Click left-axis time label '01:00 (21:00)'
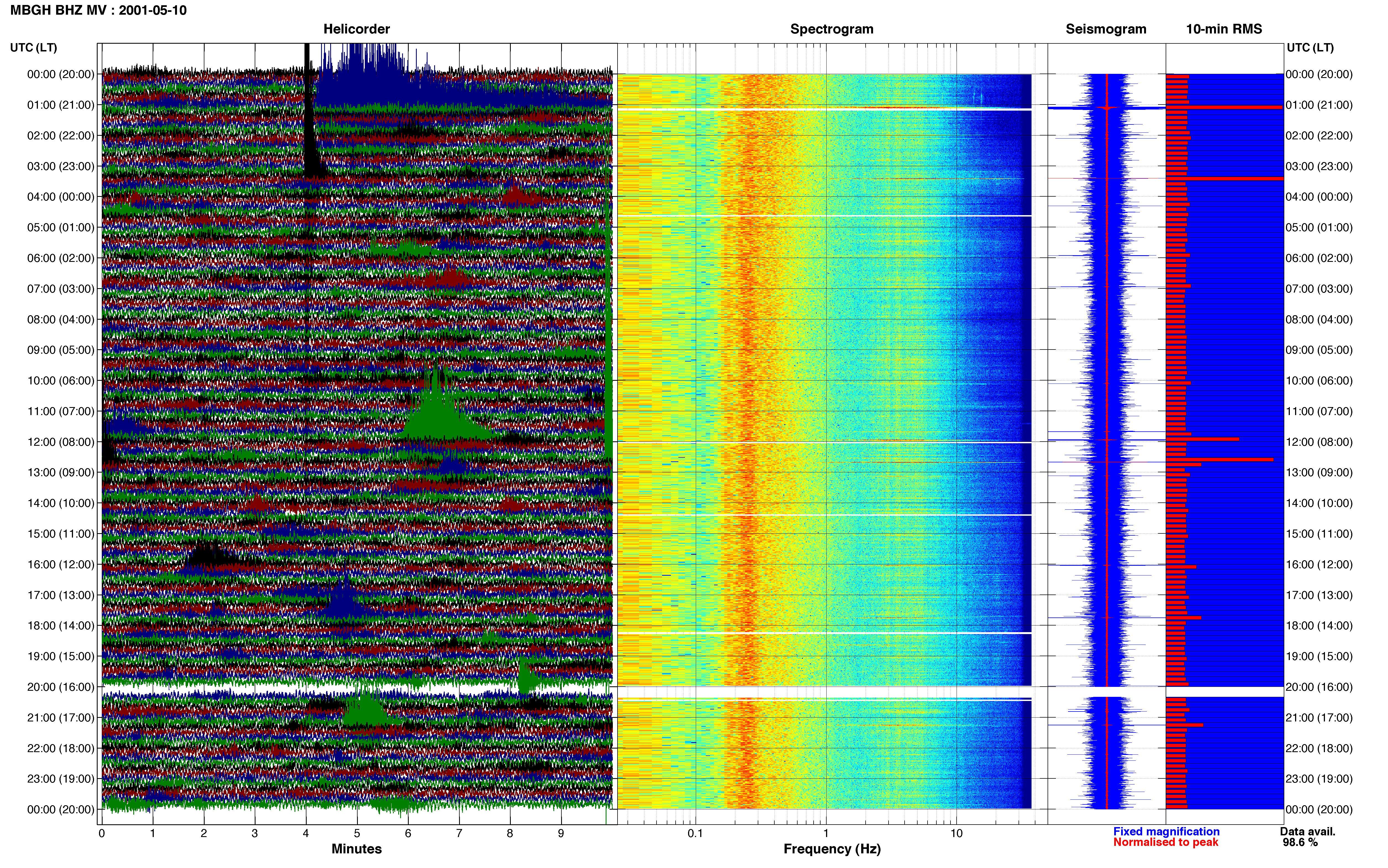 [x=60, y=105]
